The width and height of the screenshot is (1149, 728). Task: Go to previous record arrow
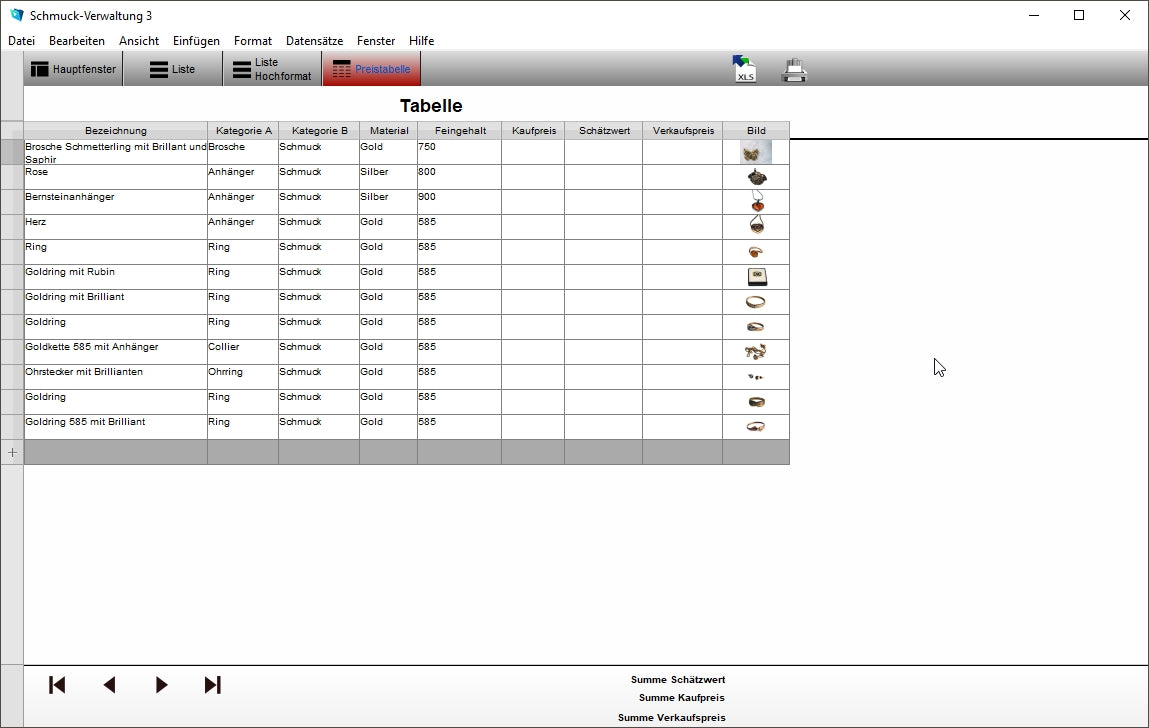(109, 685)
